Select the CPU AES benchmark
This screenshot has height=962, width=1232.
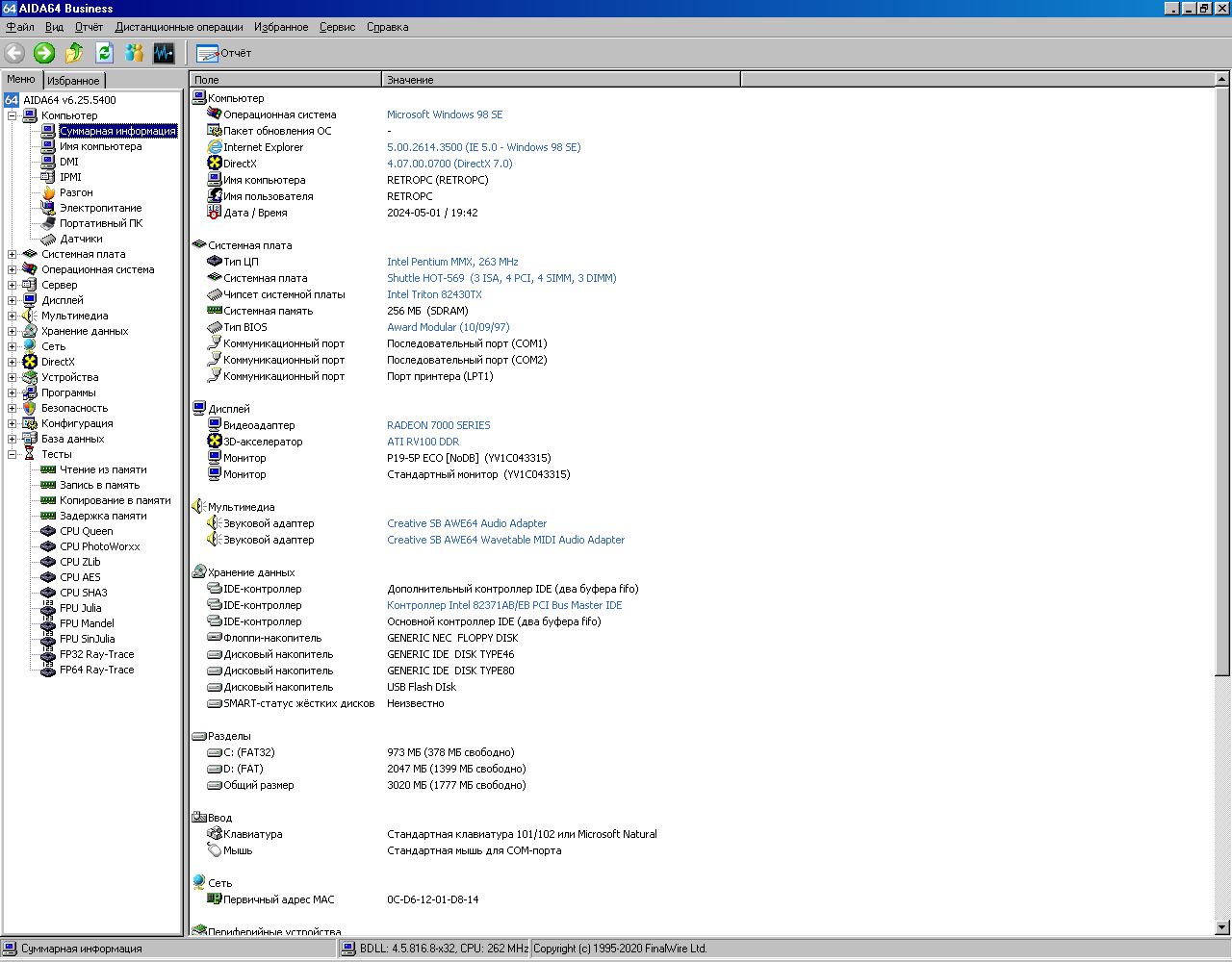click(x=80, y=577)
